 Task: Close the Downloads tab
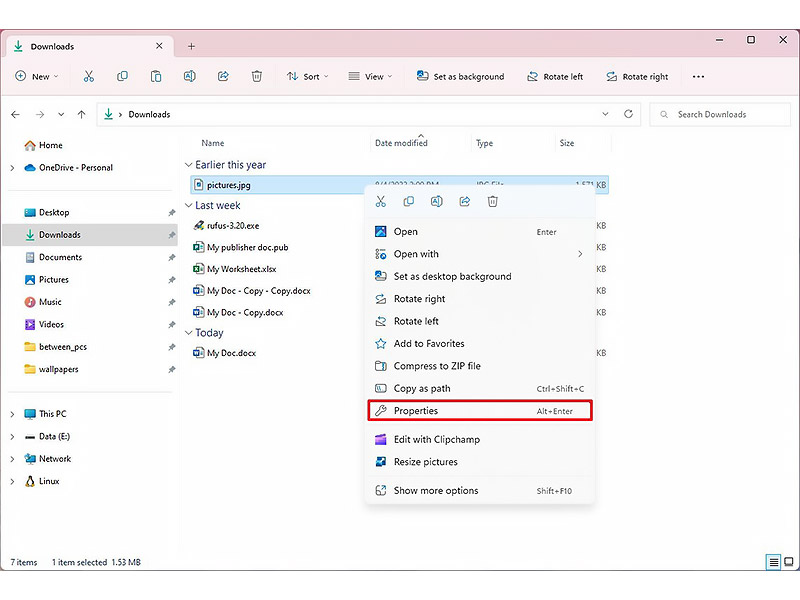[159, 46]
